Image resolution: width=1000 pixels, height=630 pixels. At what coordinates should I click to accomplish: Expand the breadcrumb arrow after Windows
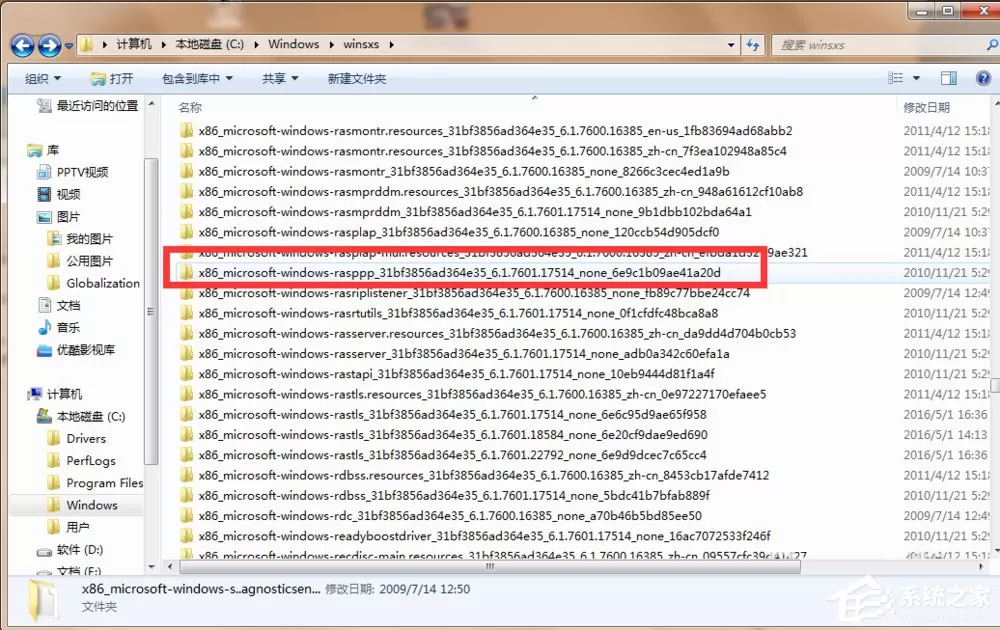332,45
